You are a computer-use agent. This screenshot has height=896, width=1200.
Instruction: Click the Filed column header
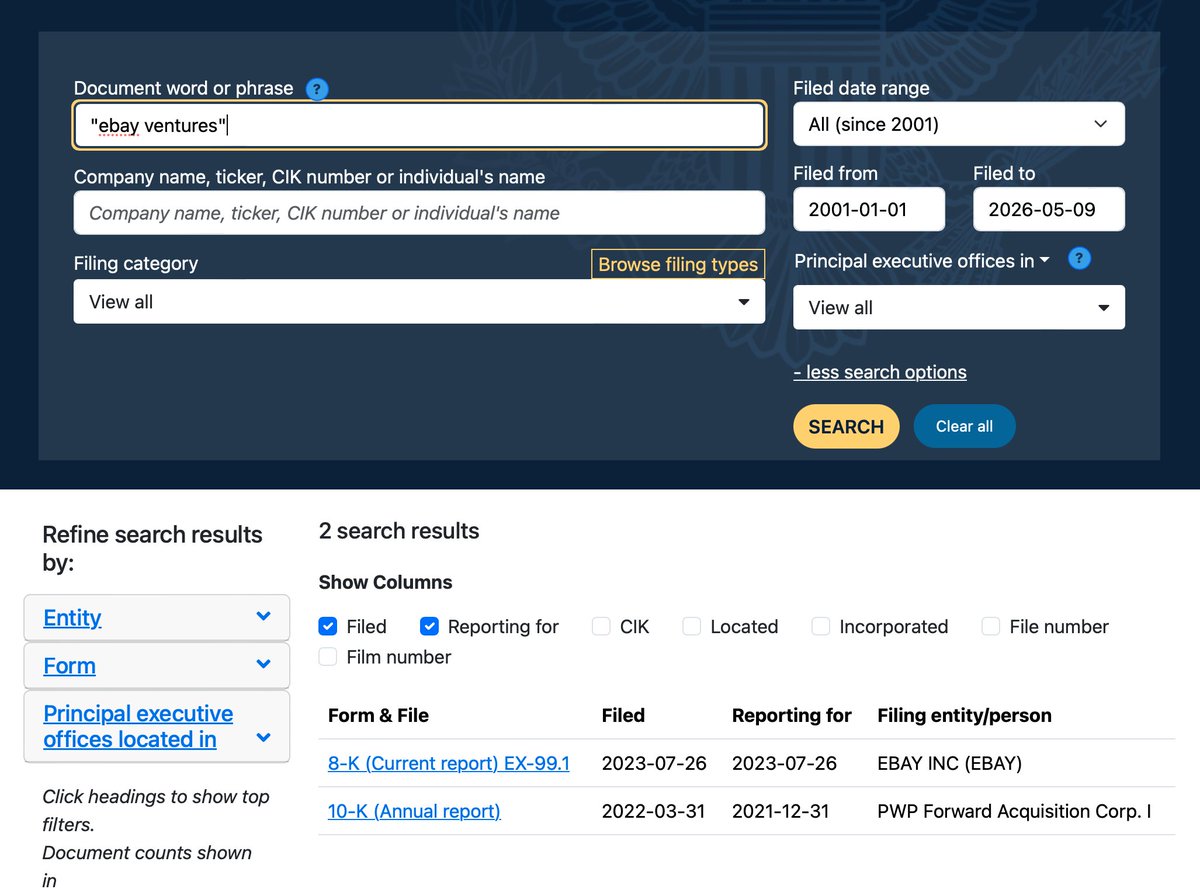pyautogui.click(x=623, y=715)
